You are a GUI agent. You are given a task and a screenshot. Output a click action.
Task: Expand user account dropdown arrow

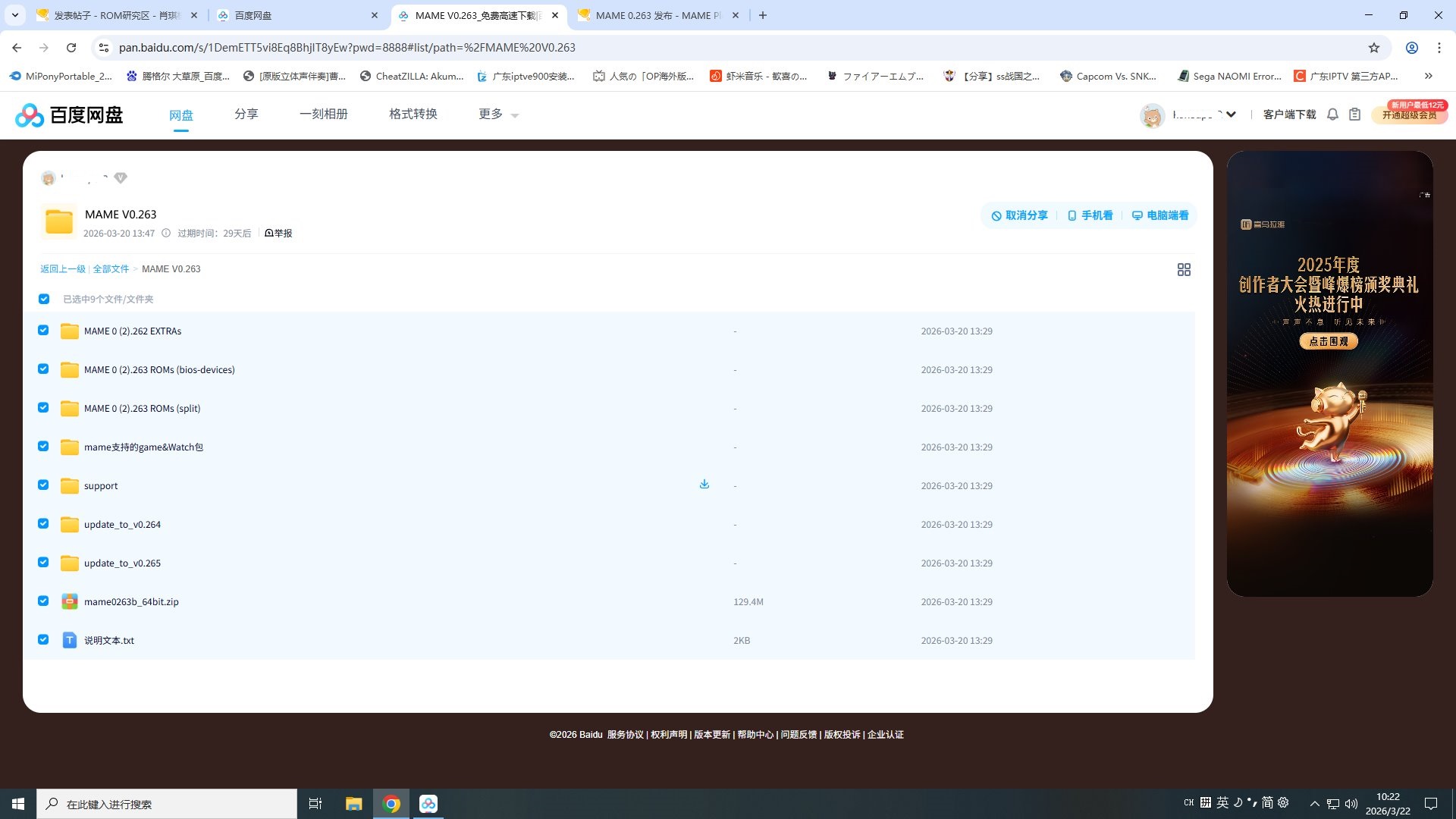(1231, 115)
